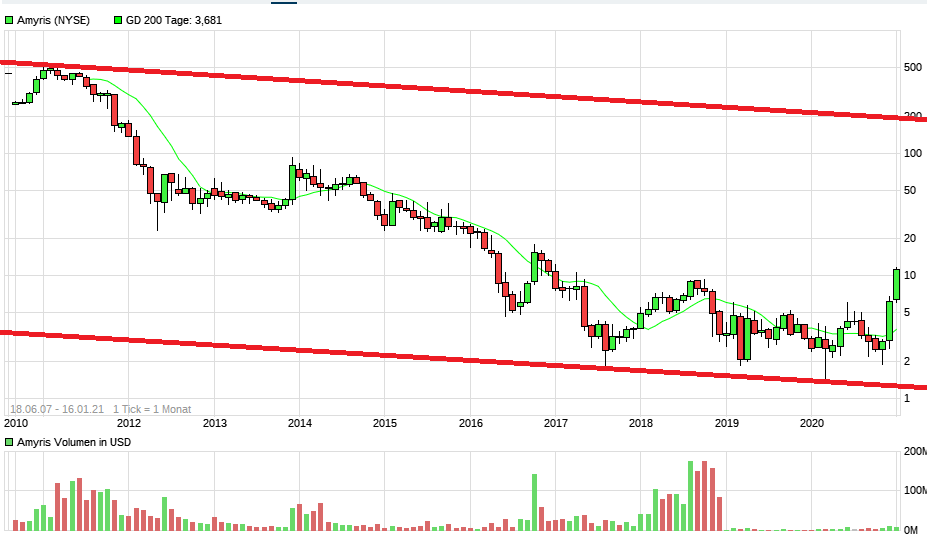Click the 500 price axis label
Viewport: 927px width, 542px height.
click(x=911, y=68)
